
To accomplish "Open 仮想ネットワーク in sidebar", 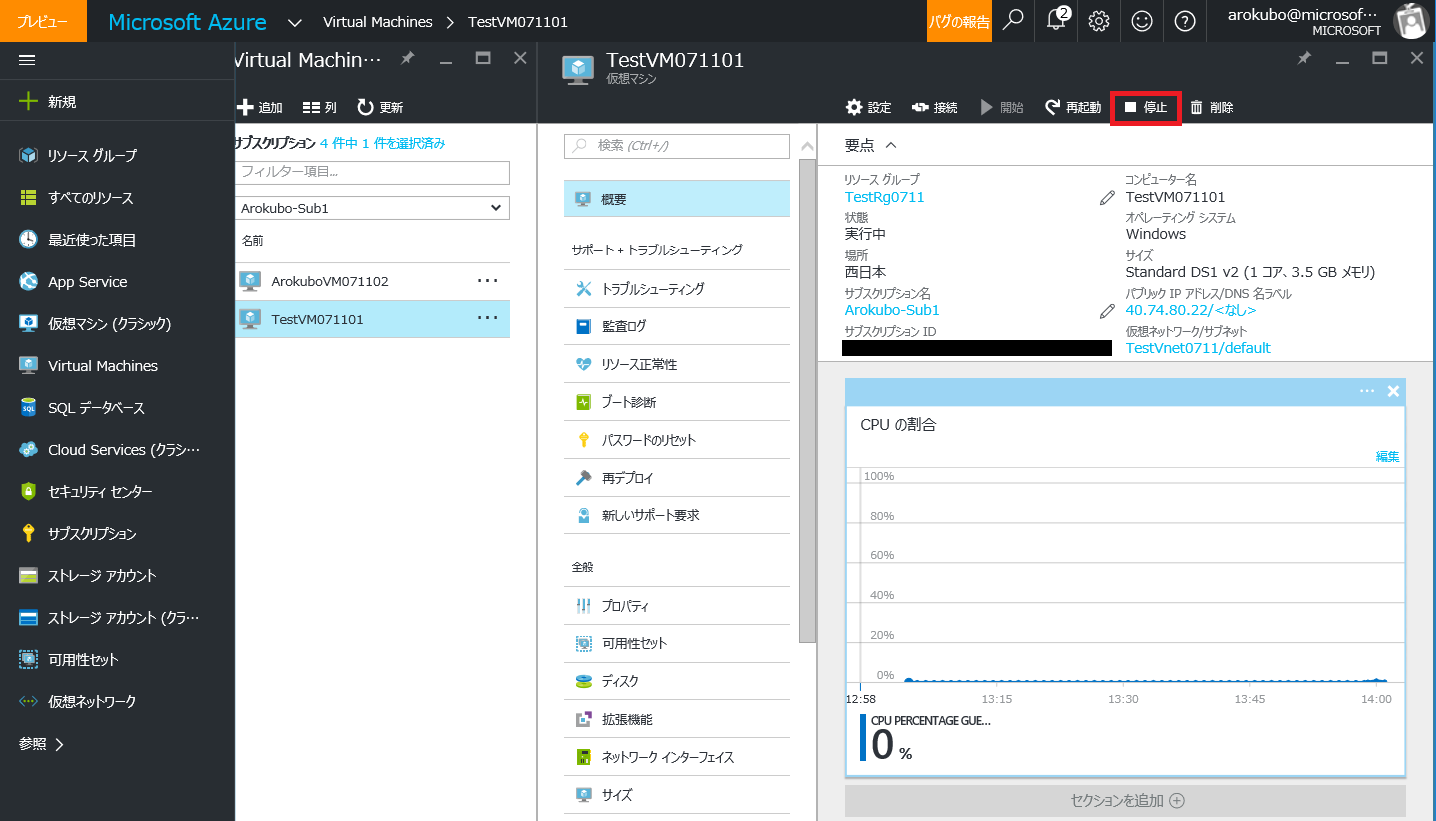I will (117, 701).
